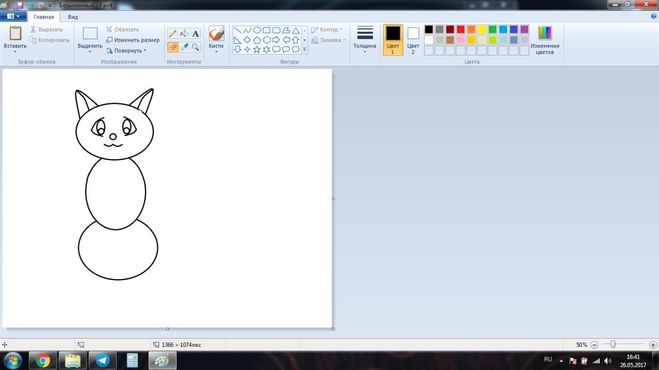
Task: Open the Заливка fill dropdown
Action: click(x=328, y=40)
